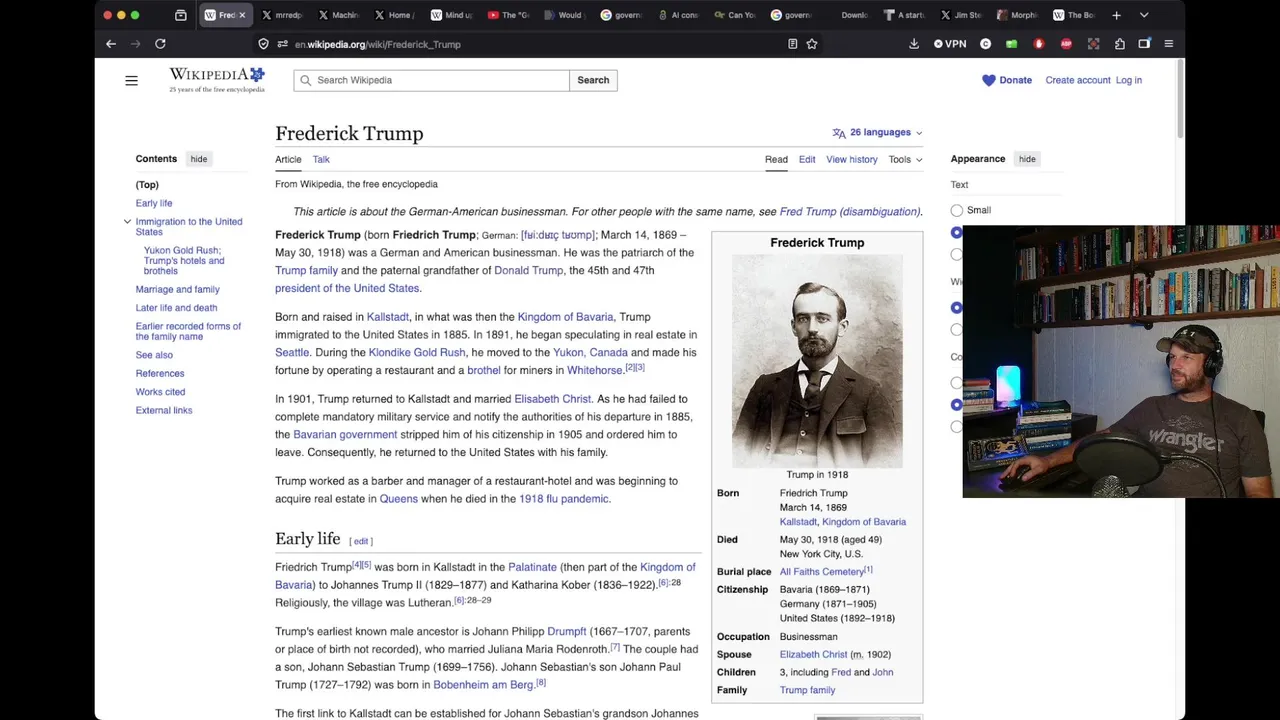The image size is (1280, 720).
Task: Reload the page with the refresh icon
Action: pyautogui.click(x=160, y=44)
